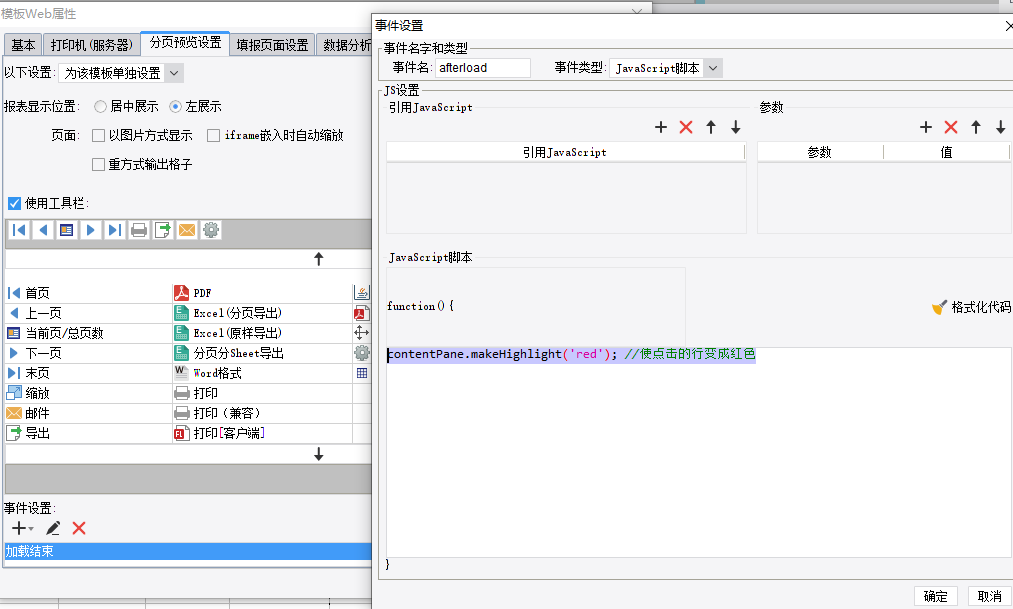Delete selected event with red X

coord(79,528)
